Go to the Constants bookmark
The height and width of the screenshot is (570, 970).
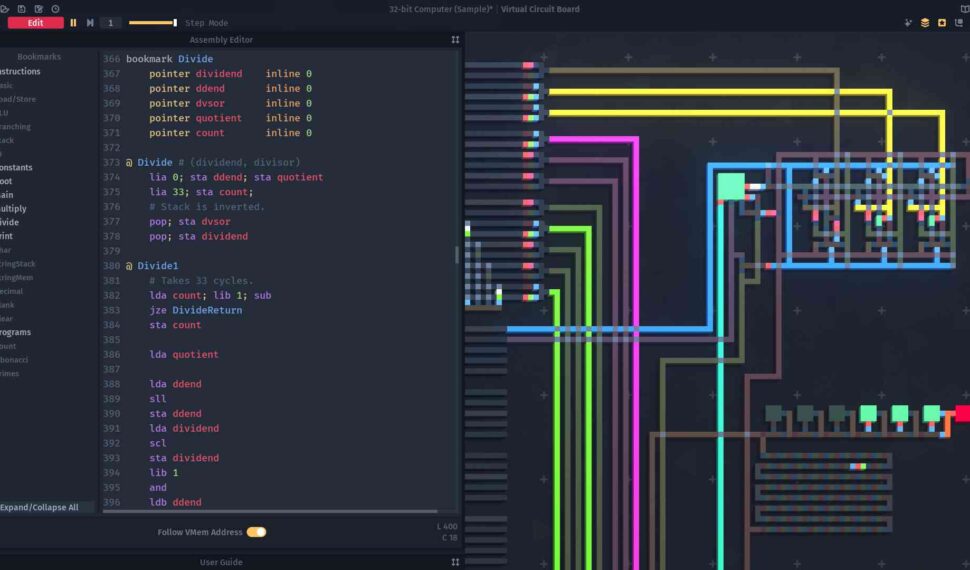point(15,167)
